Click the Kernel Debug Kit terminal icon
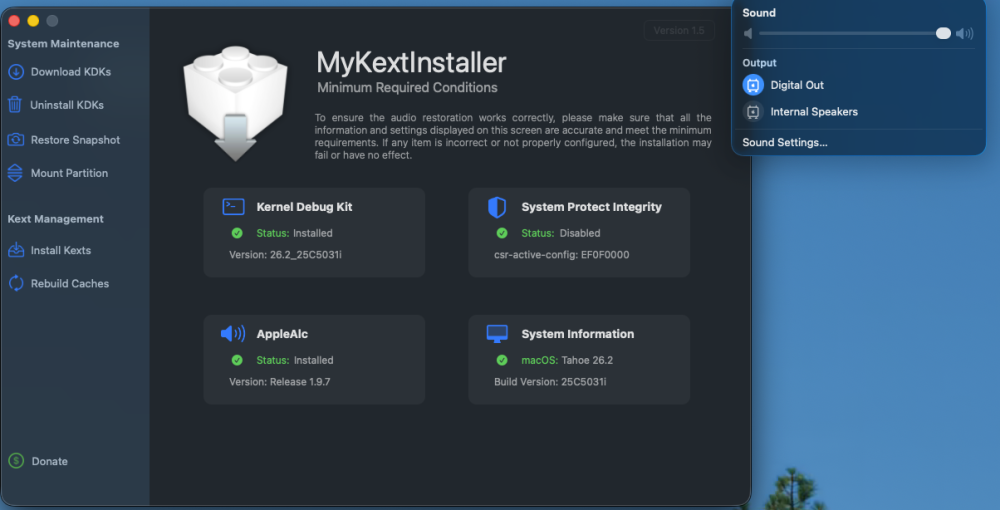 tap(233, 207)
